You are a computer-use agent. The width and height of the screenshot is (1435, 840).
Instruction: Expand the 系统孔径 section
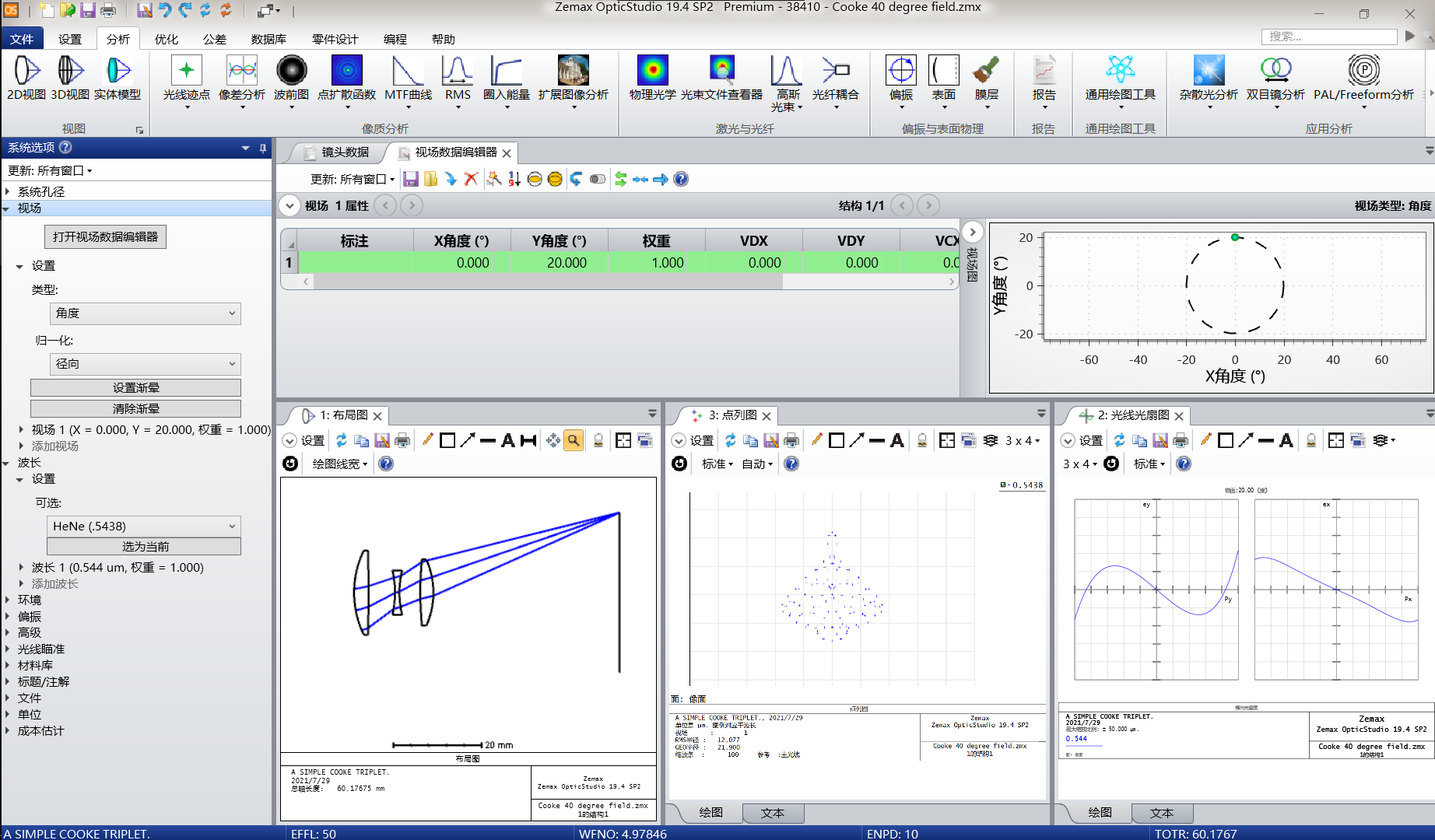(x=7, y=191)
